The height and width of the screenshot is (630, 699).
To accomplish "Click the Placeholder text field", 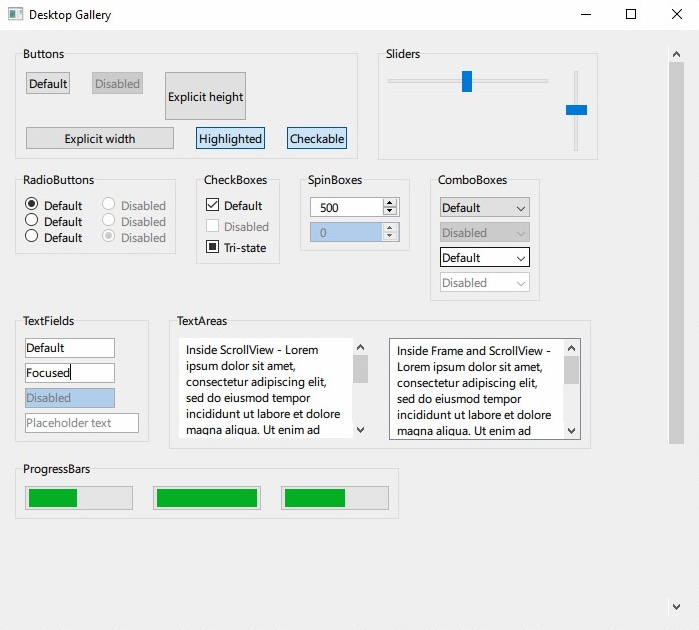I will point(82,423).
